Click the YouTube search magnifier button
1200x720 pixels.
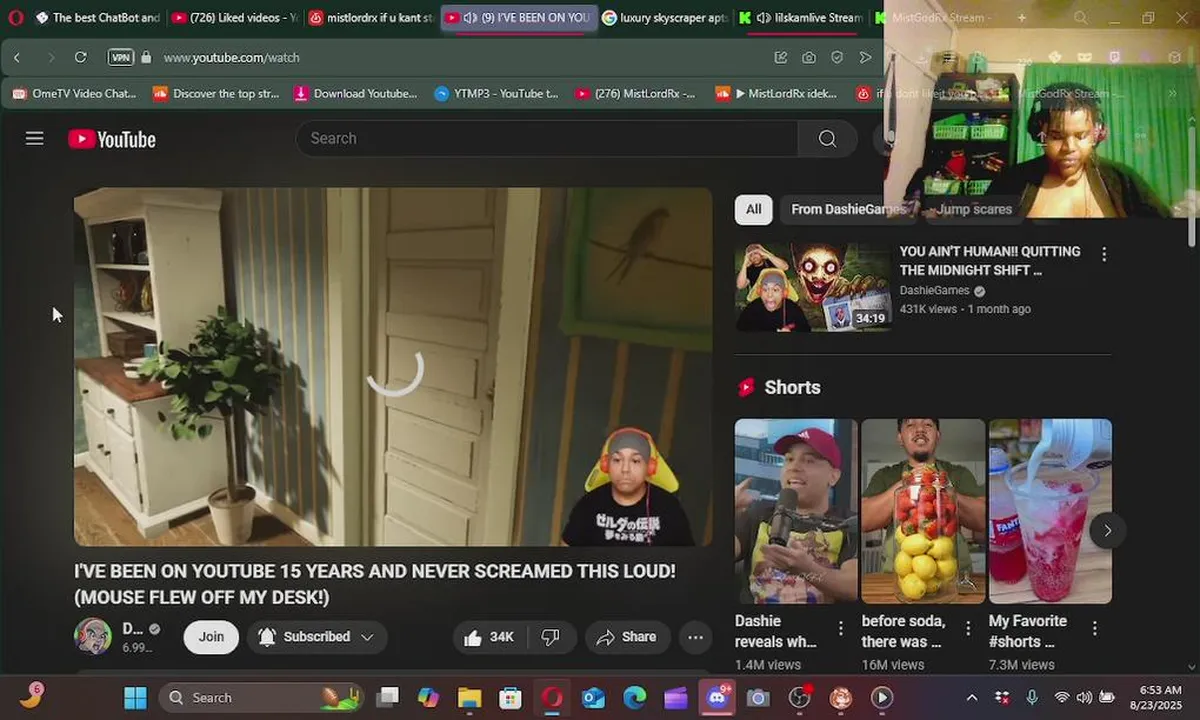(827, 139)
